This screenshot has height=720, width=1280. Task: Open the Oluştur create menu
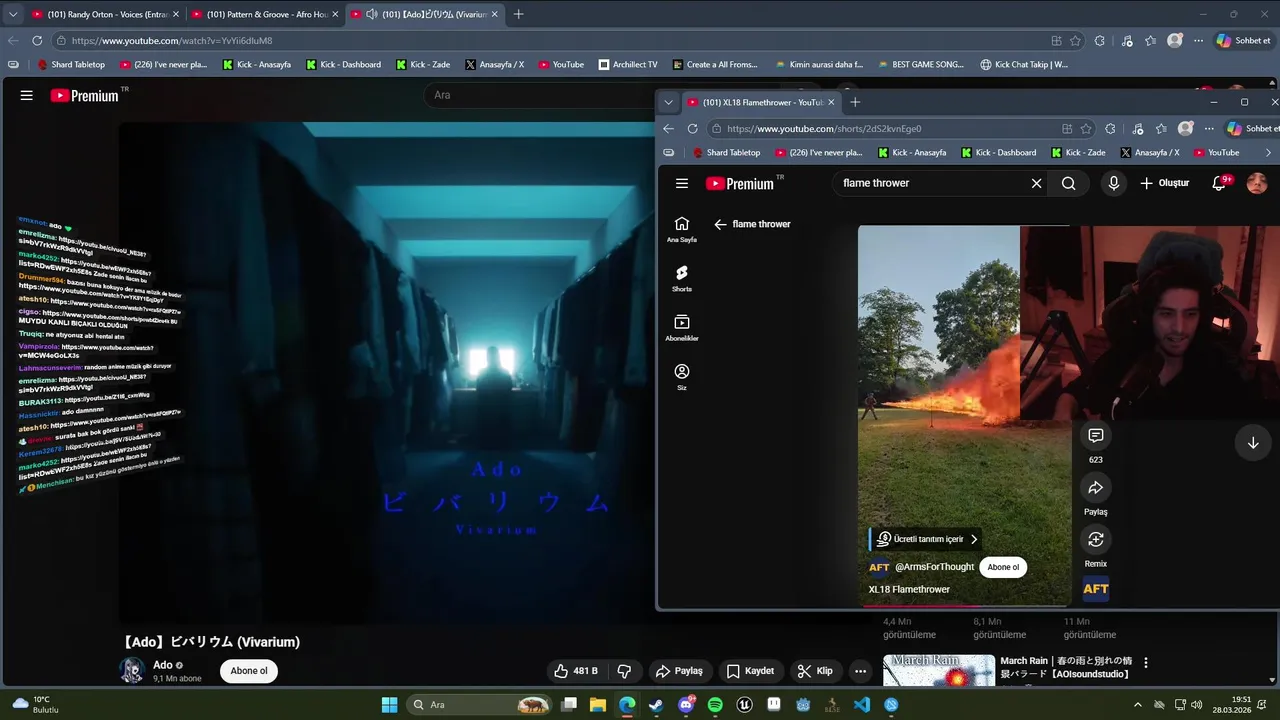pos(1165,183)
